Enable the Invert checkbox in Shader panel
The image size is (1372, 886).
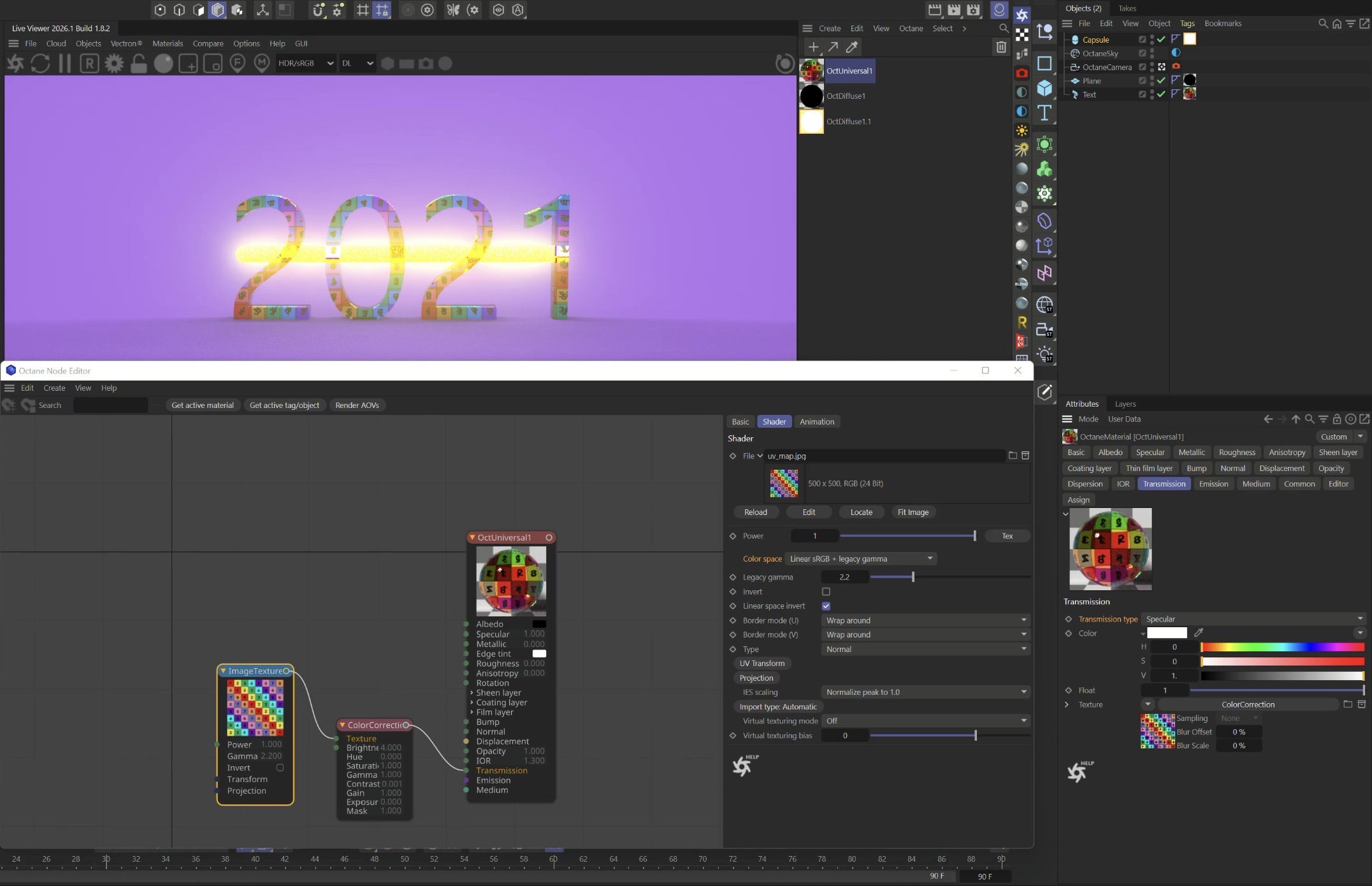pyautogui.click(x=826, y=592)
